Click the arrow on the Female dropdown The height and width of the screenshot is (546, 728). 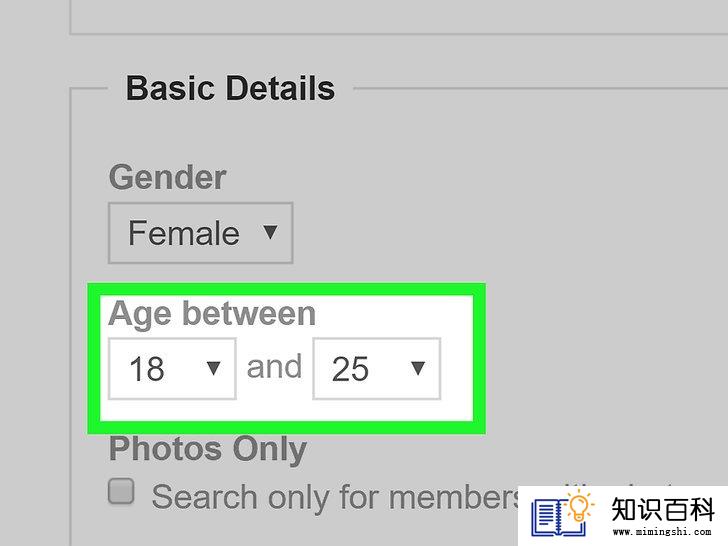(270, 232)
